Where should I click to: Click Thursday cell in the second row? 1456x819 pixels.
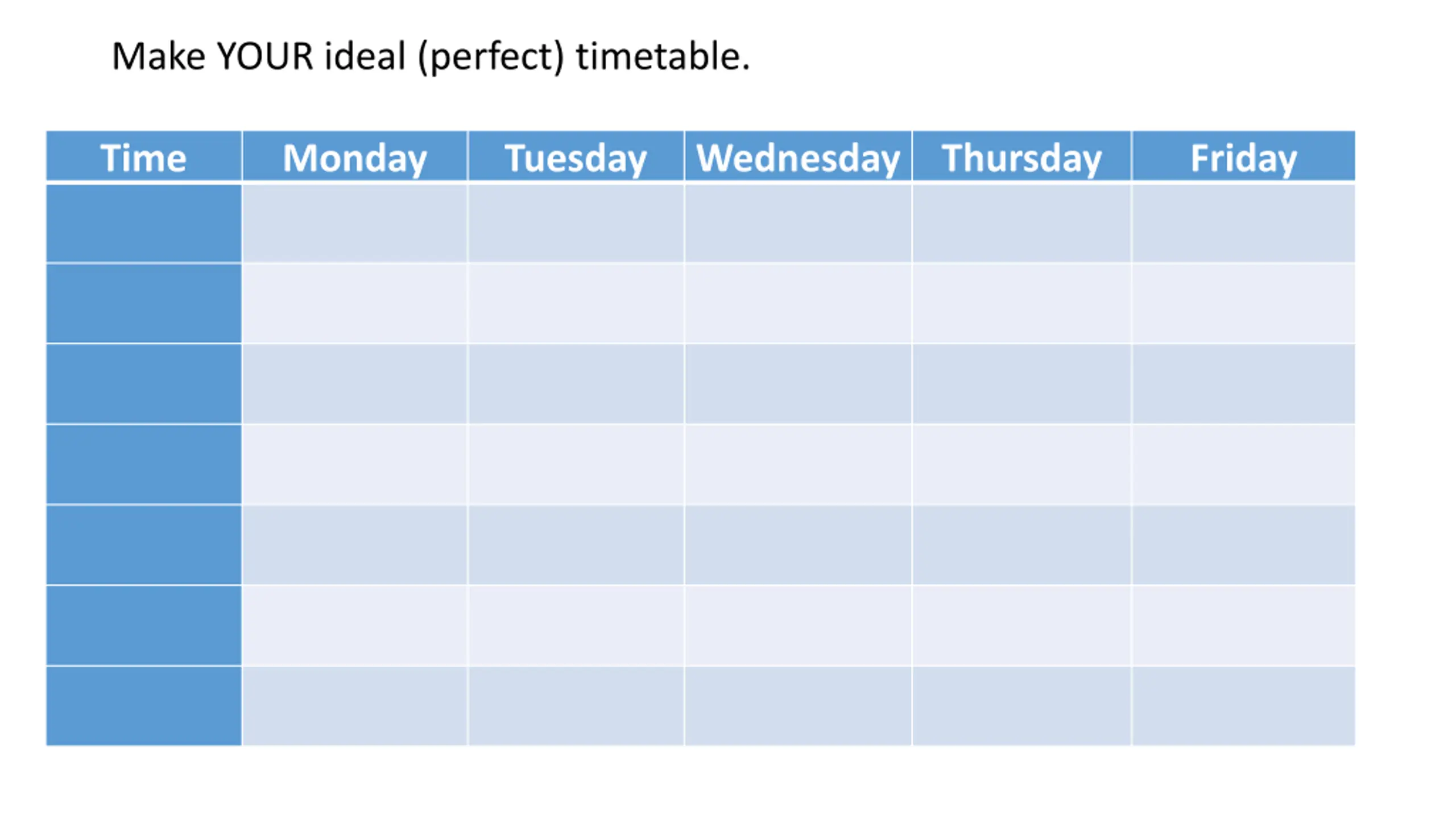(1021, 303)
